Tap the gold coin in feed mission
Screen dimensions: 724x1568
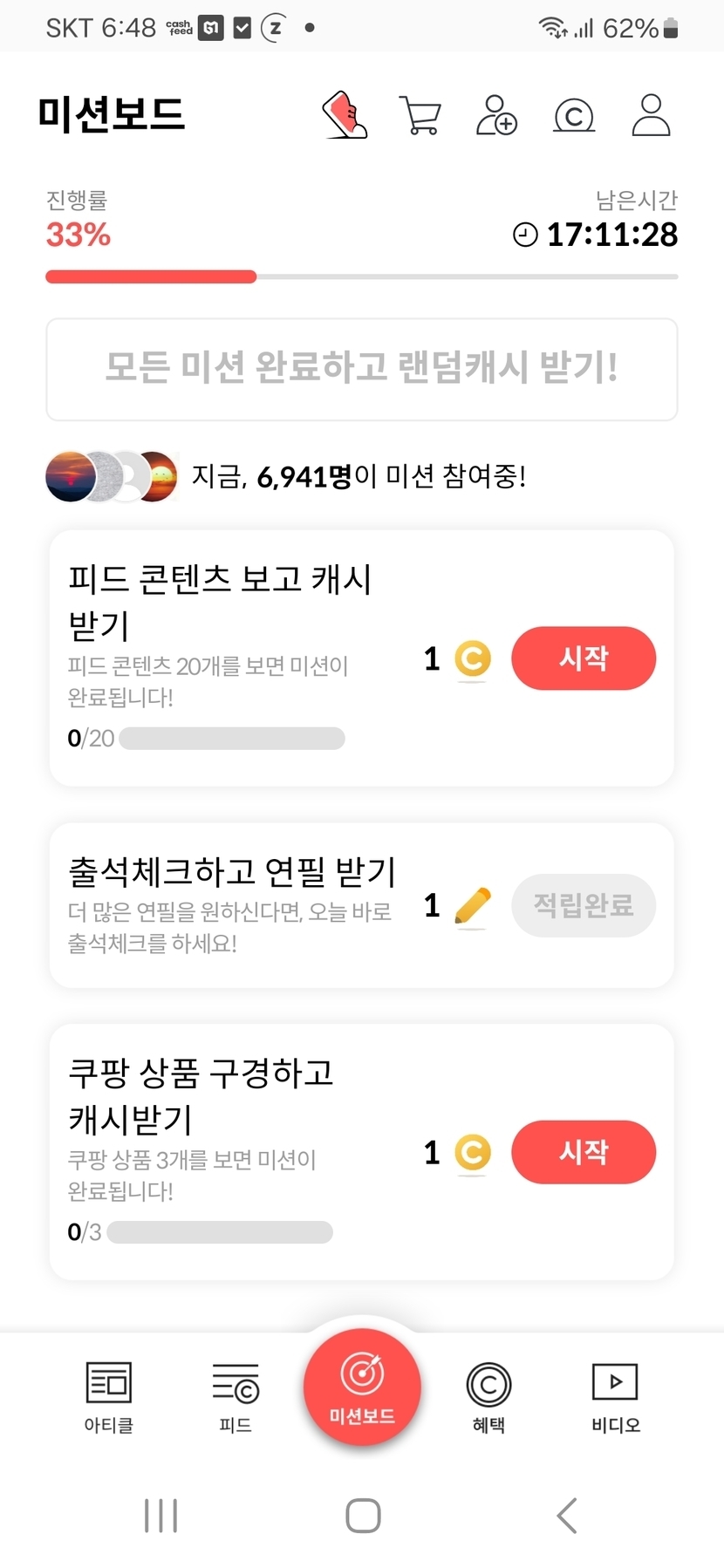pos(473,659)
